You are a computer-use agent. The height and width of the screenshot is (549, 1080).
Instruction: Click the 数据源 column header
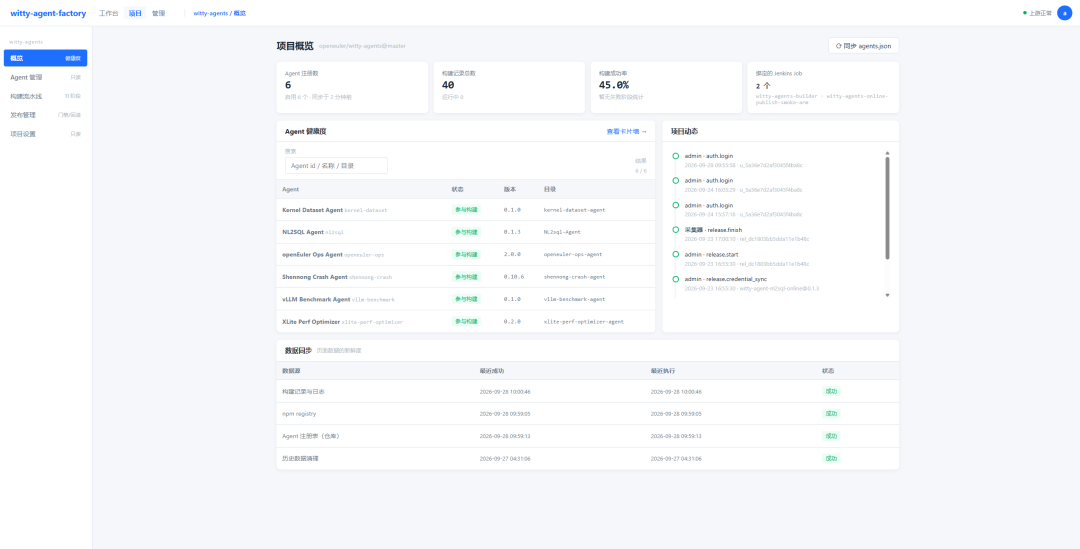click(x=291, y=371)
